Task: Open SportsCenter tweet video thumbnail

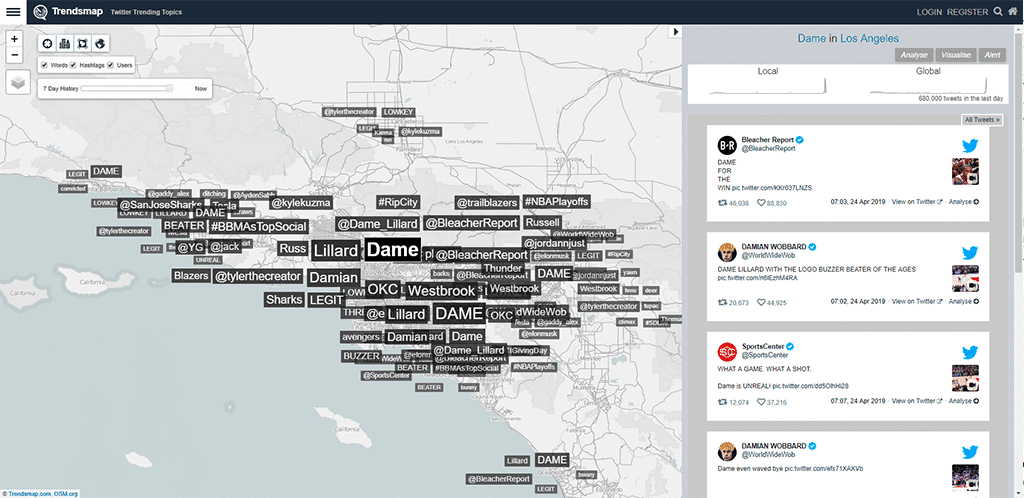Action: point(965,378)
